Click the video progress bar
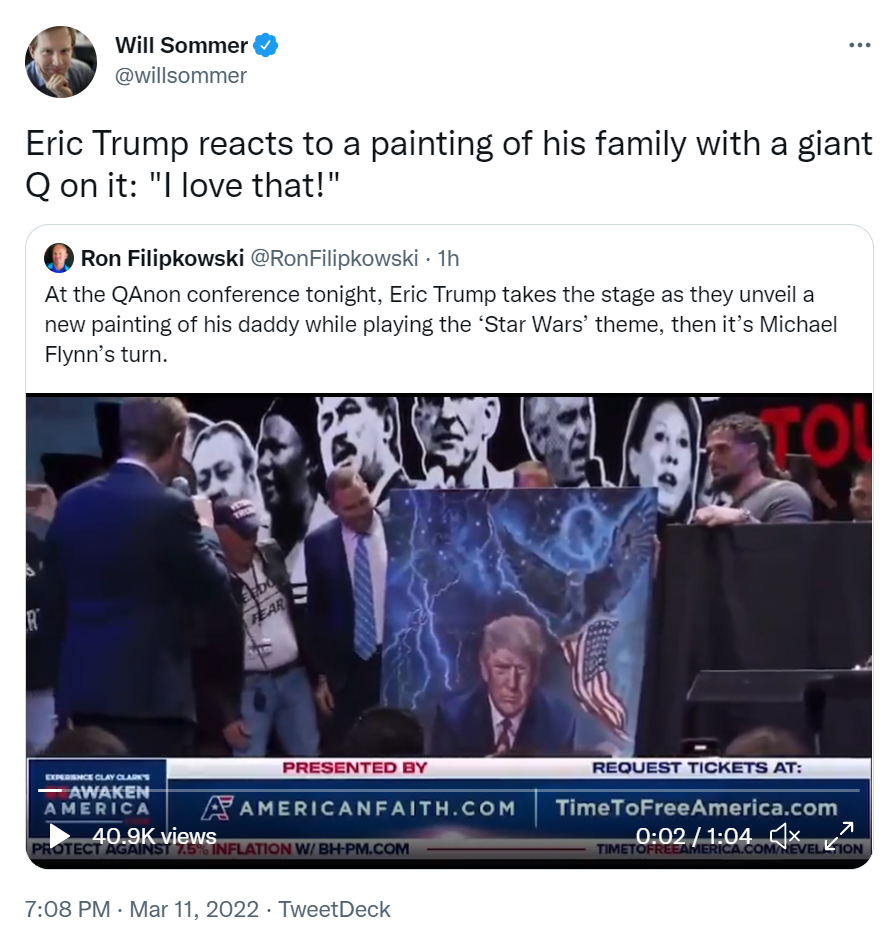 [449, 790]
